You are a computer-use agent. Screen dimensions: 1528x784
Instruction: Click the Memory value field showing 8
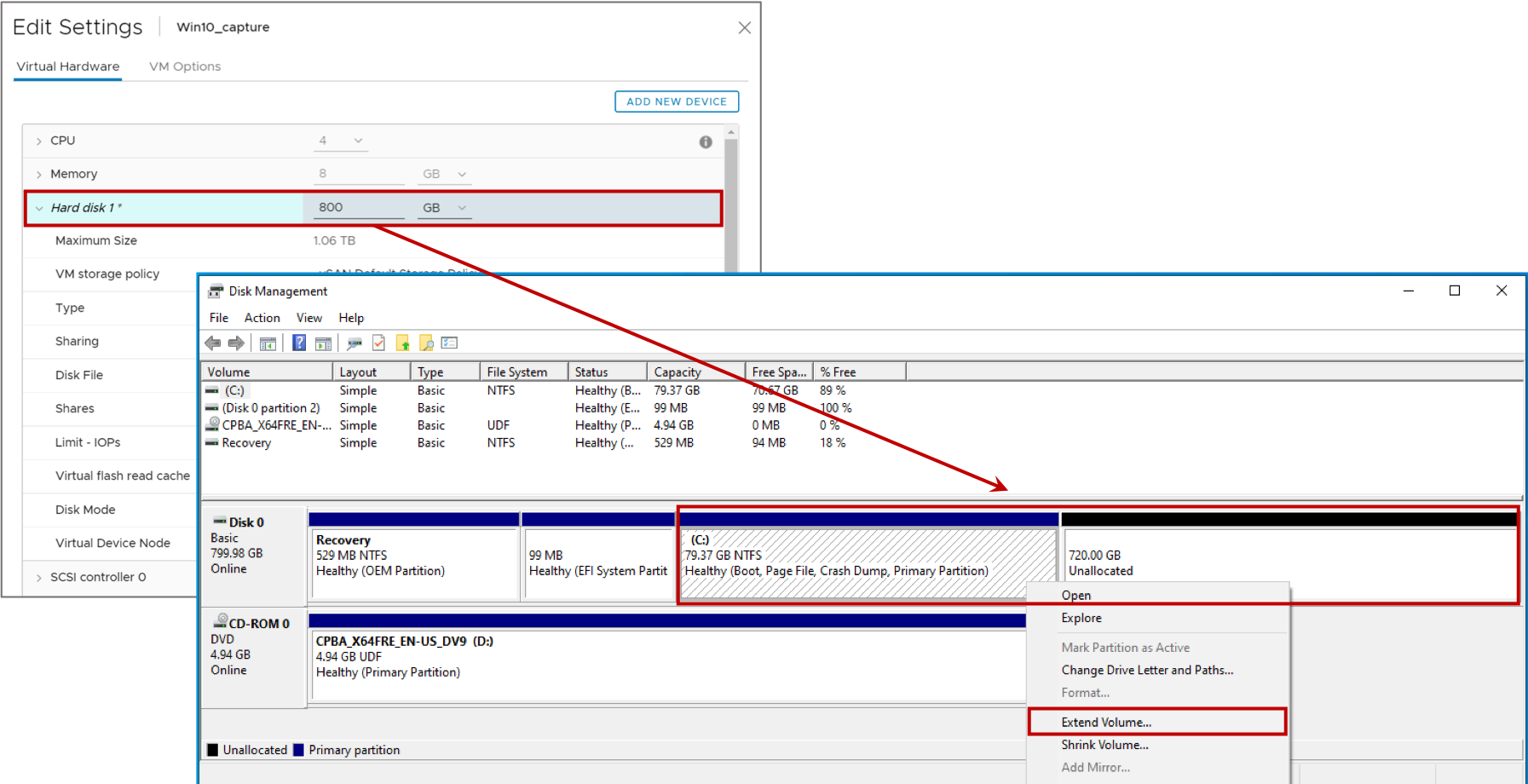(x=359, y=174)
